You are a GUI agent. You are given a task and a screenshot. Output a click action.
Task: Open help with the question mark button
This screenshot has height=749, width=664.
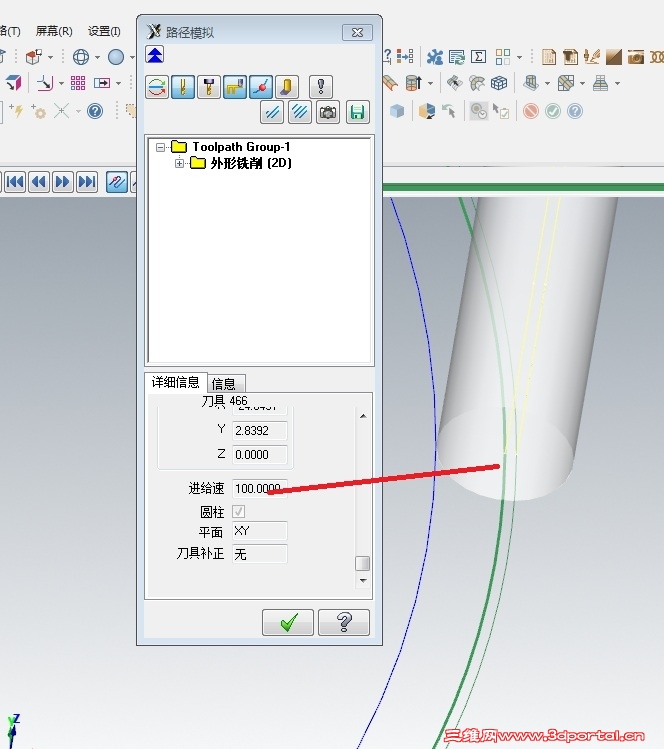tap(344, 622)
